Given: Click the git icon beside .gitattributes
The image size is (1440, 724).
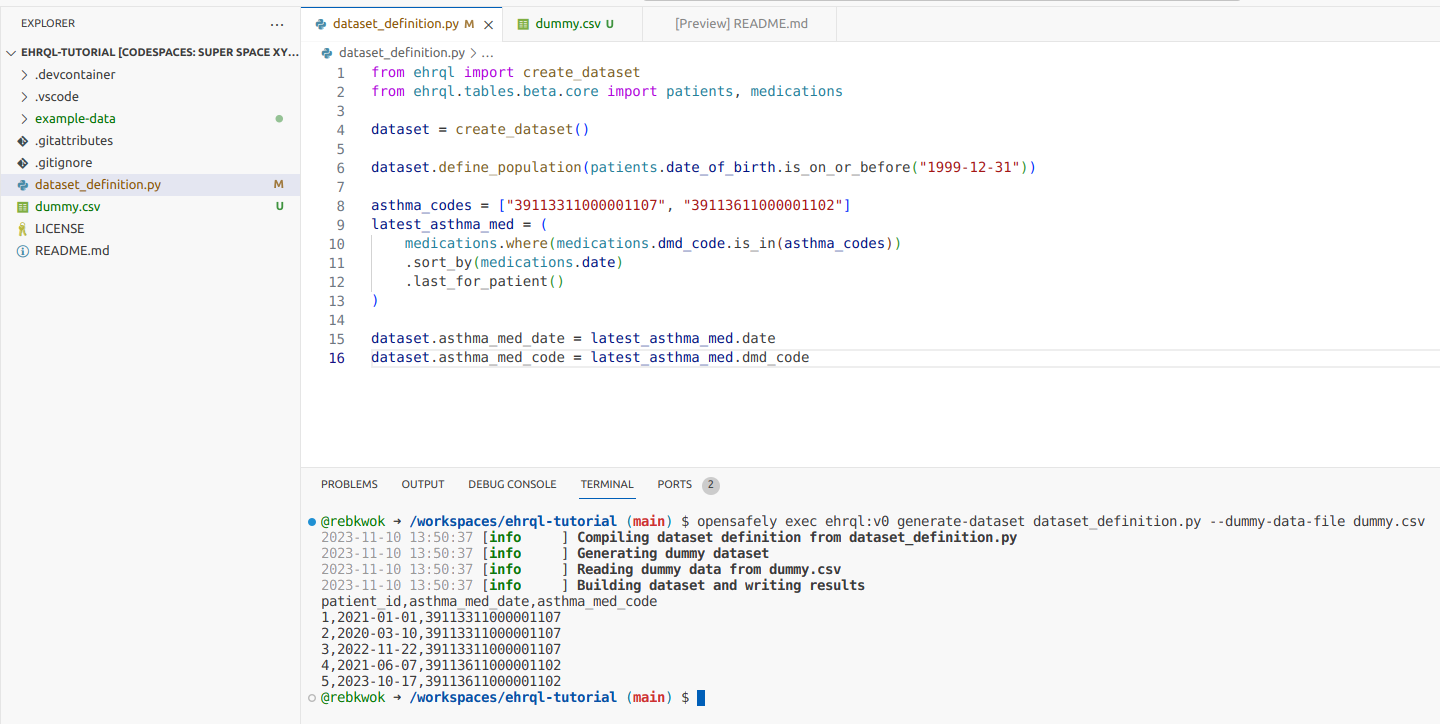Looking at the screenshot, I should [24, 140].
